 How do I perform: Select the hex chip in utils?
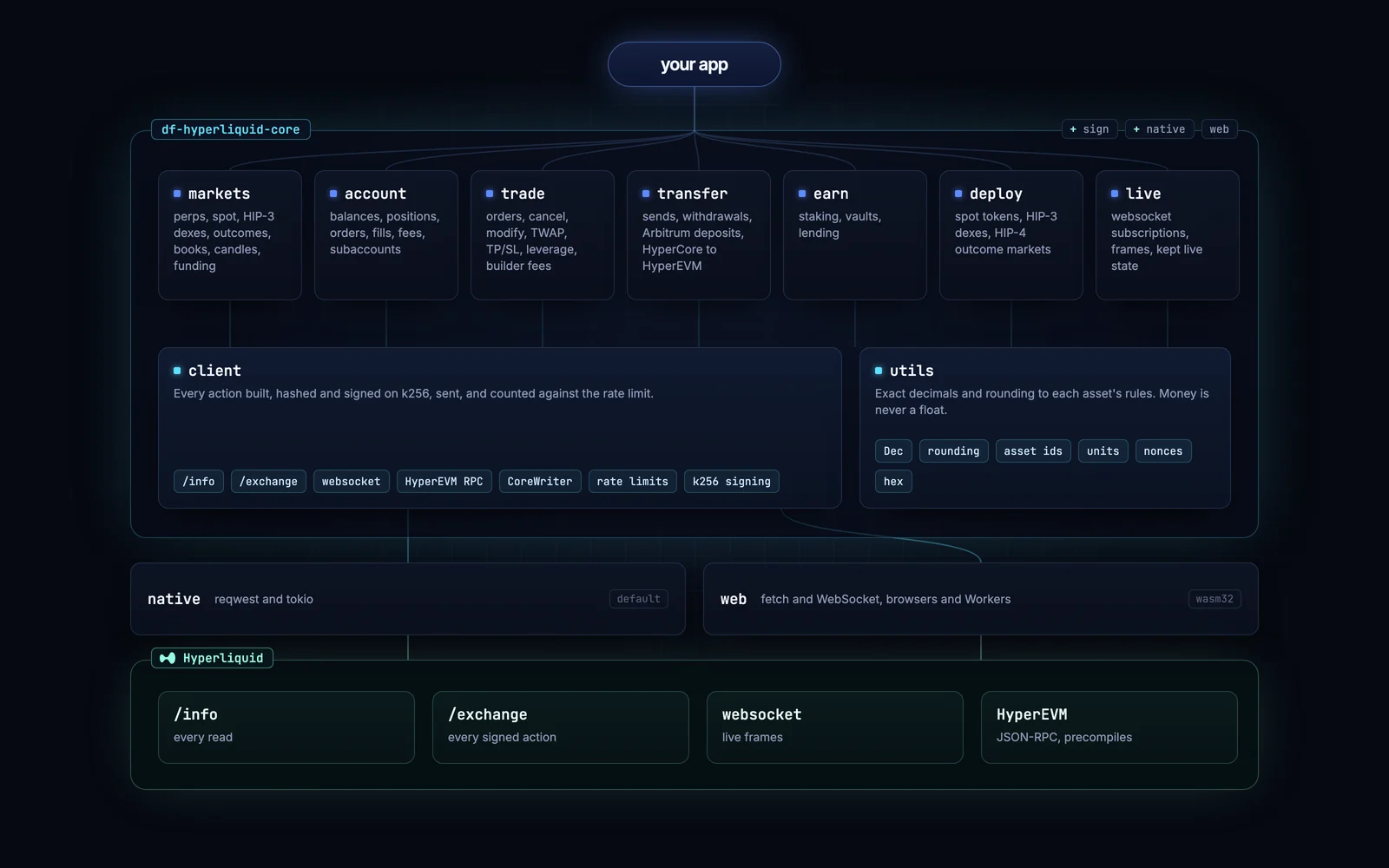click(x=893, y=481)
